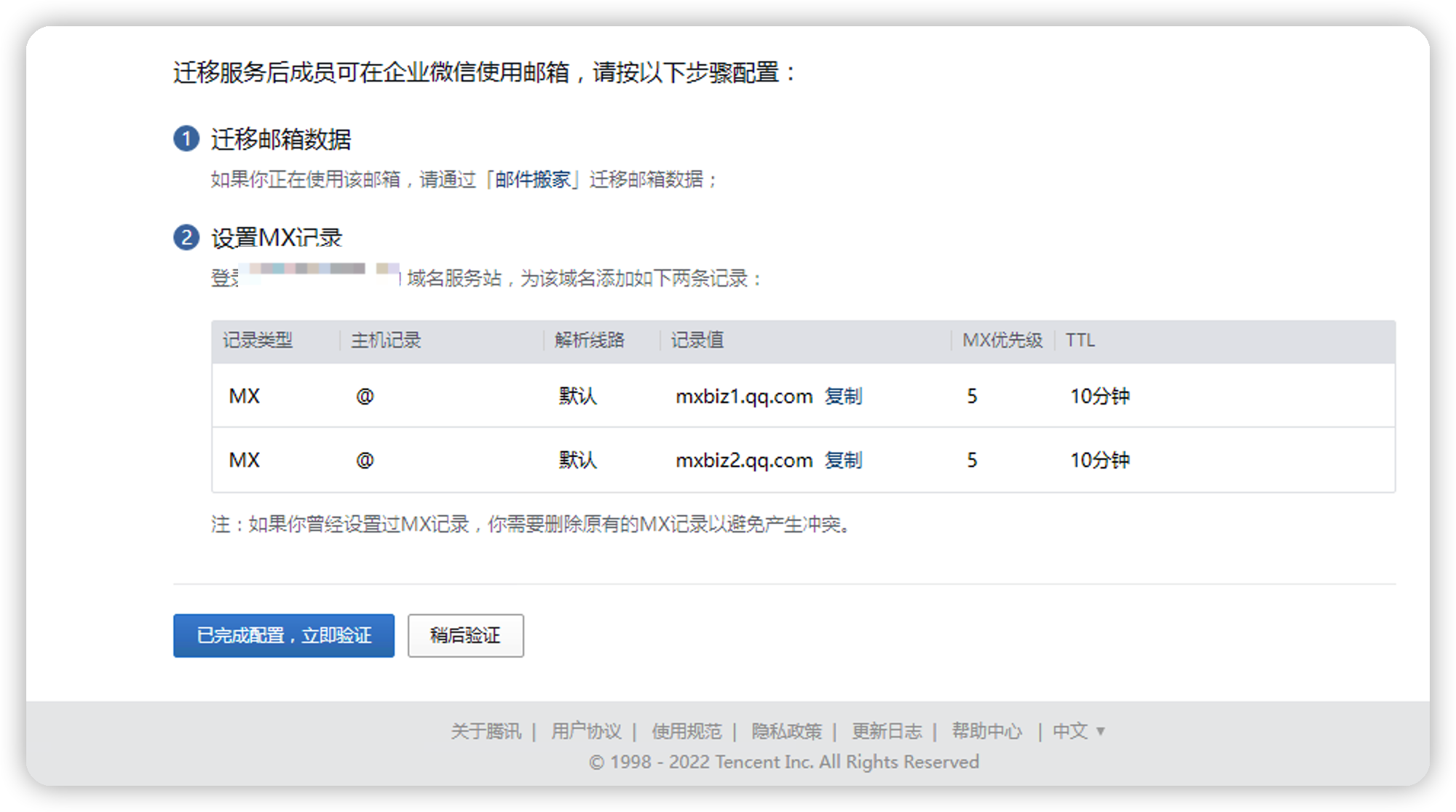Viewport: 1456px width, 812px height.
Task: Select the mxbiz1.qq.com record value text
Action: 744,396
